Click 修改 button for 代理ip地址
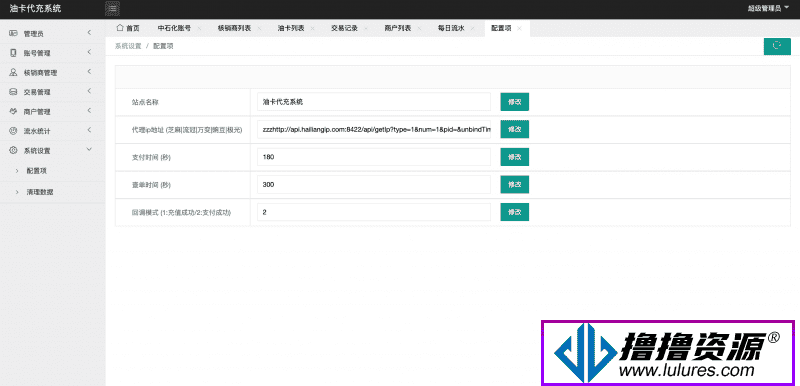 click(514, 130)
